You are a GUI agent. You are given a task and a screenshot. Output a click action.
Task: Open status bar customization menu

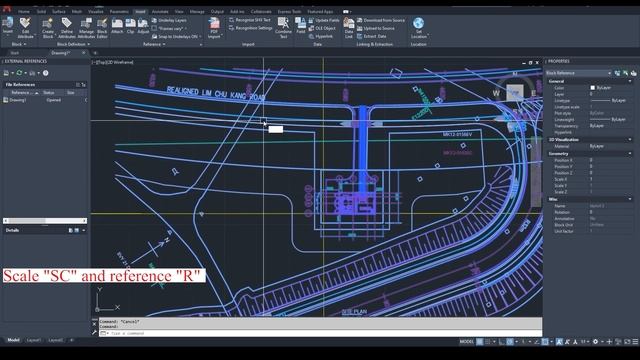635,342
